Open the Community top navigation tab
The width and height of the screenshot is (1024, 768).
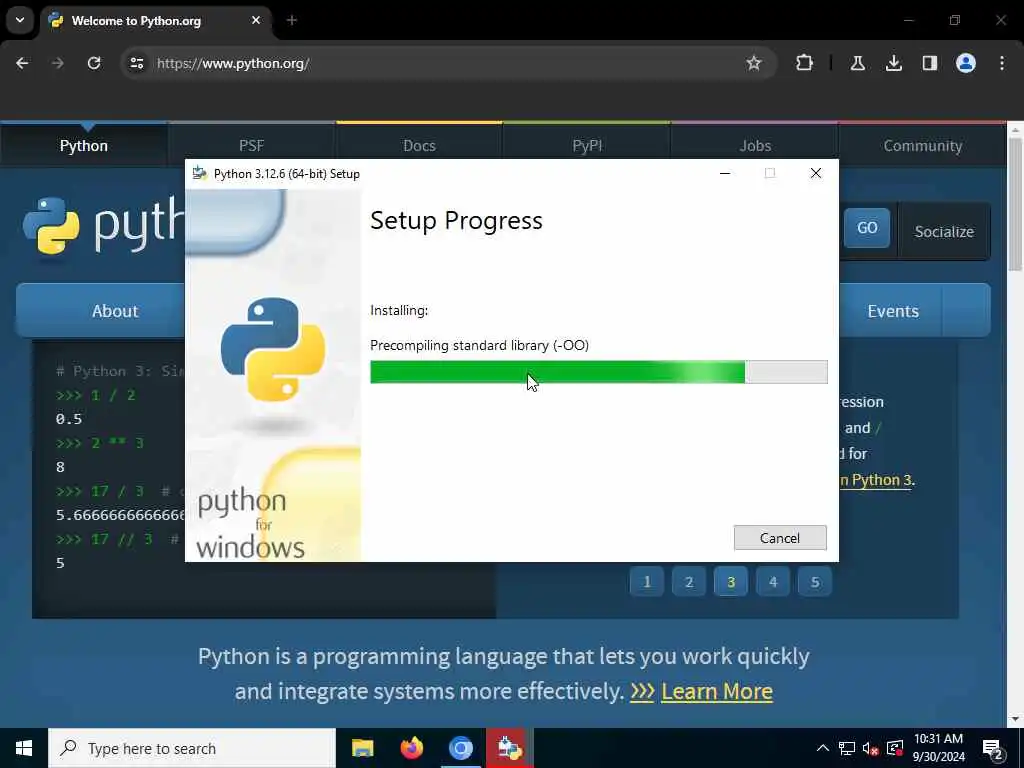922,146
